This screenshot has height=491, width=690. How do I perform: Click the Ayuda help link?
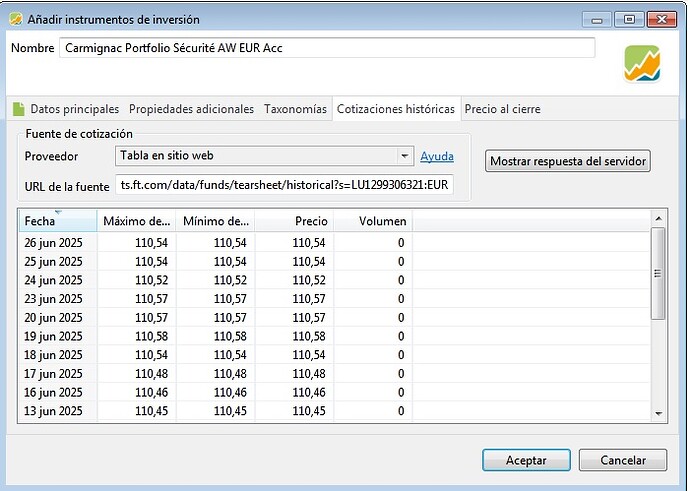point(437,156)
